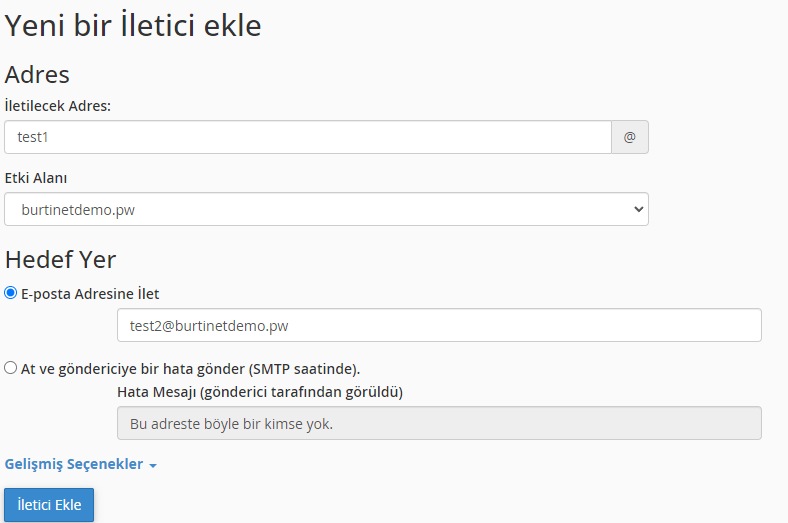The width and height of the screenshot is (788, 523).
Task: Click the "Hedef Yer" section heading
Action: (61, 259)
